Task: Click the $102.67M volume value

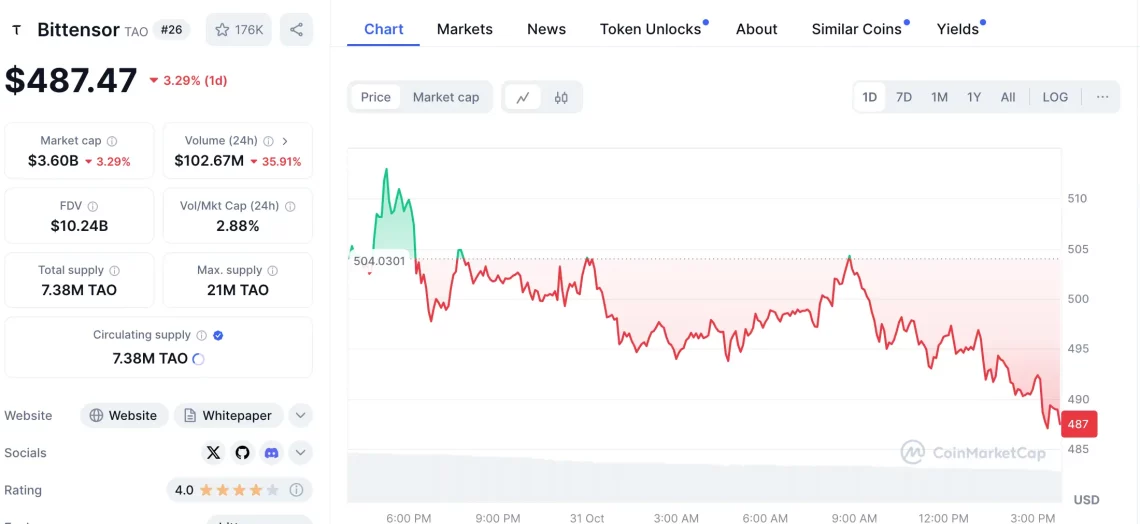Action: (x=209, y=161)
